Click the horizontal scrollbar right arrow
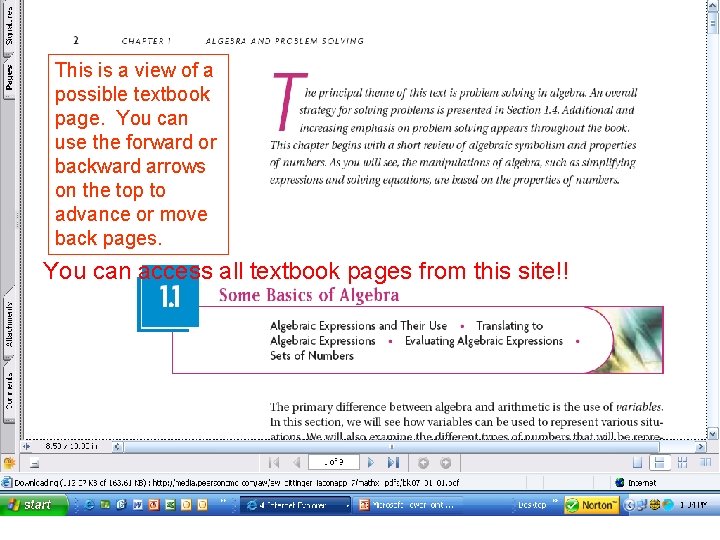 point(701,446)
